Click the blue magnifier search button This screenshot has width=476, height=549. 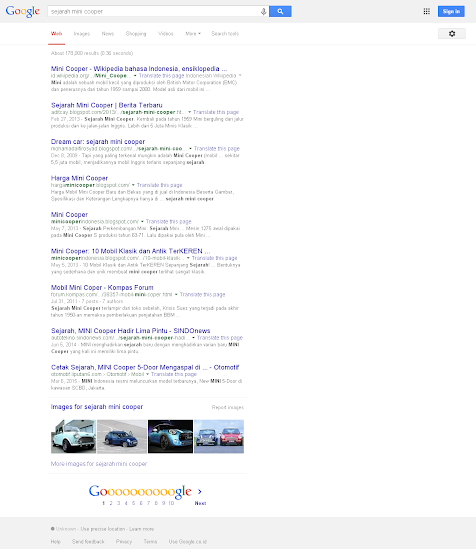click(x=280, y=11)
